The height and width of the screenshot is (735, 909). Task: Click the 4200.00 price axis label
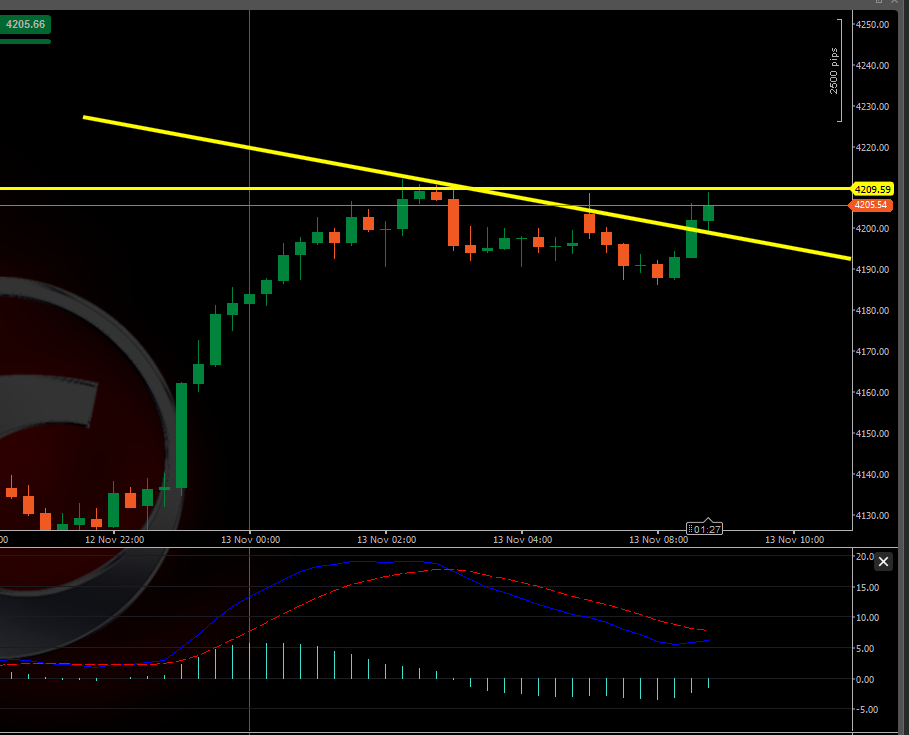point(872,229)
